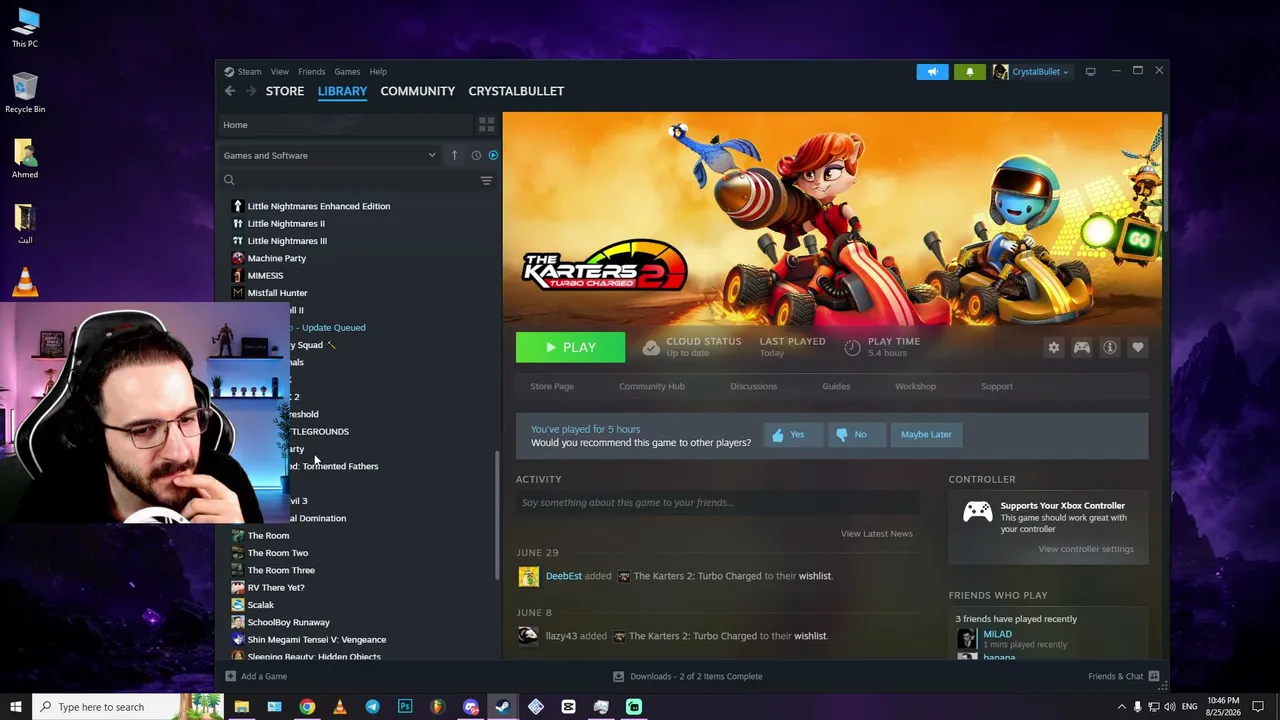The height and width of the screenshot is (720, 1280).
Task: Add Karters 2 to favorites heart
Action: (x=1137, y=347)
